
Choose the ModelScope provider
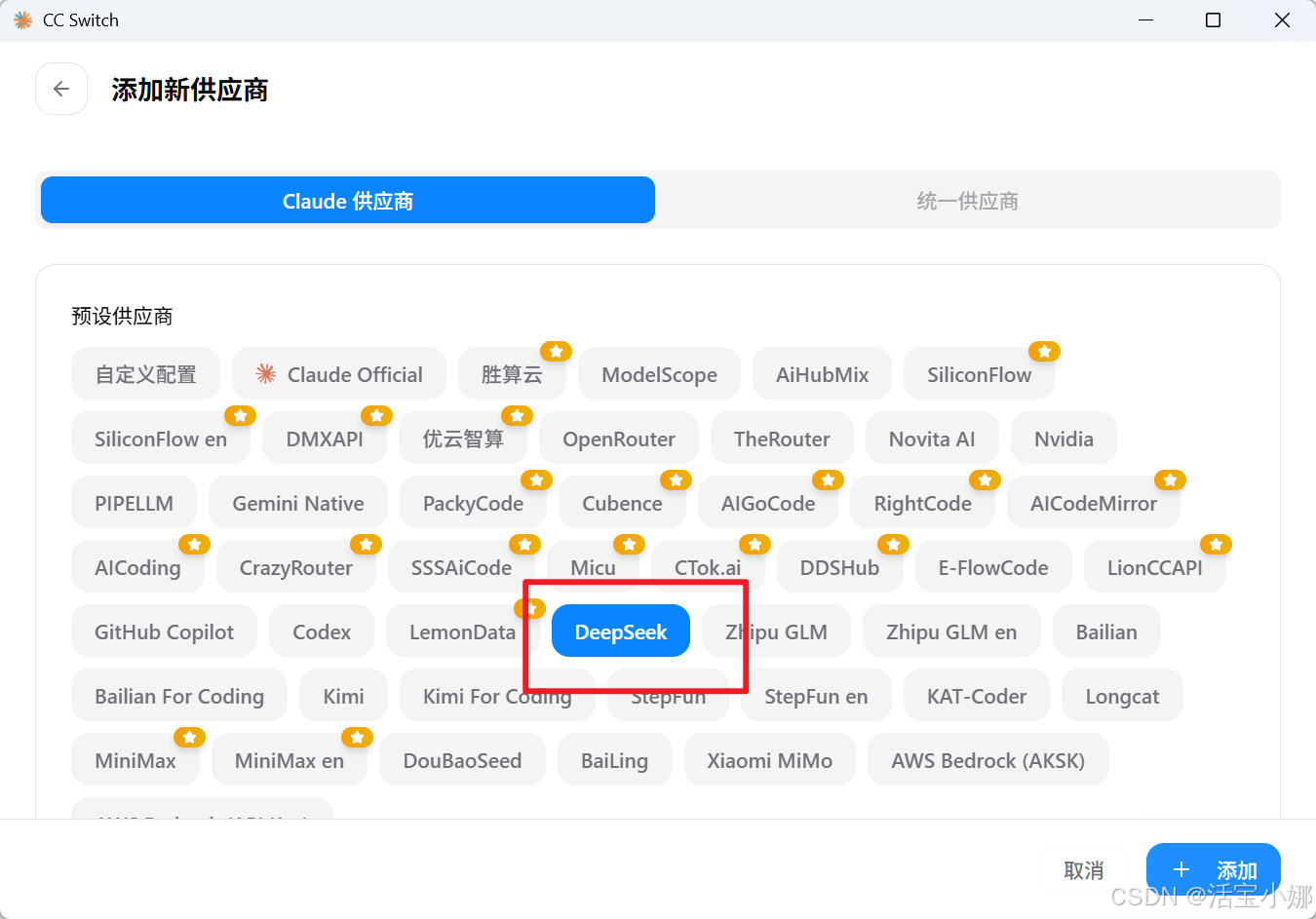(x=659, y=374)
